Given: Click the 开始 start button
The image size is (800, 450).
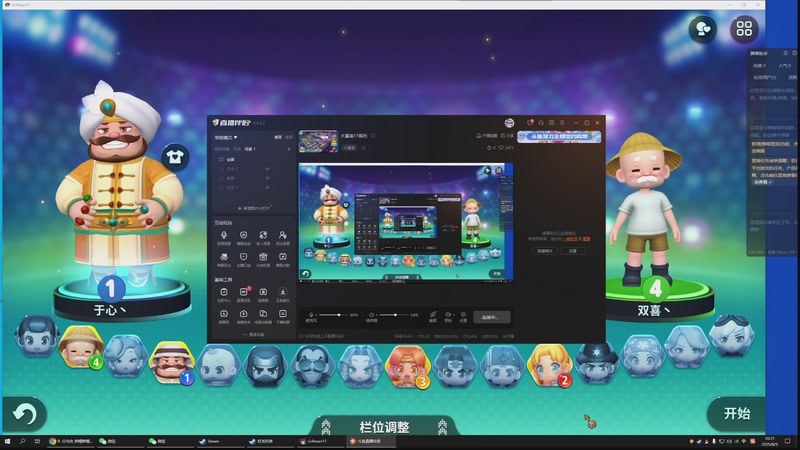Looking at the screenshot, I should click(x=736, y=413).
